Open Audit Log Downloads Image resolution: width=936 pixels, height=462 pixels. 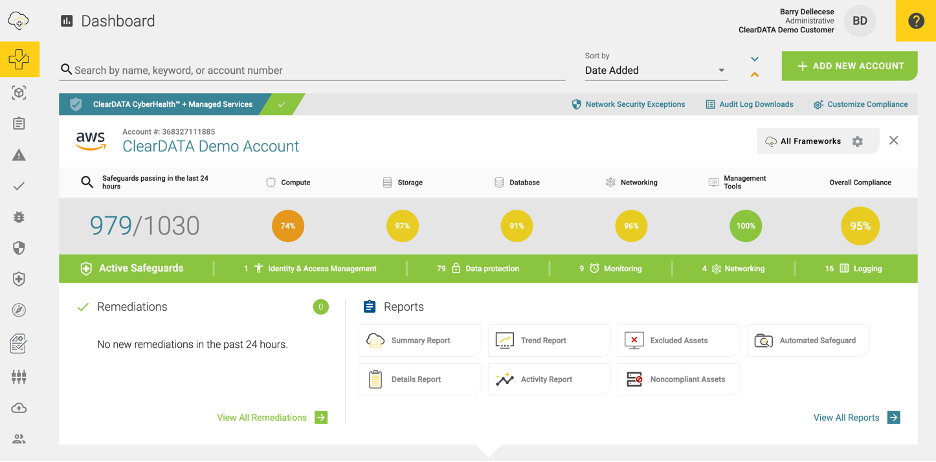coord(750,104)
